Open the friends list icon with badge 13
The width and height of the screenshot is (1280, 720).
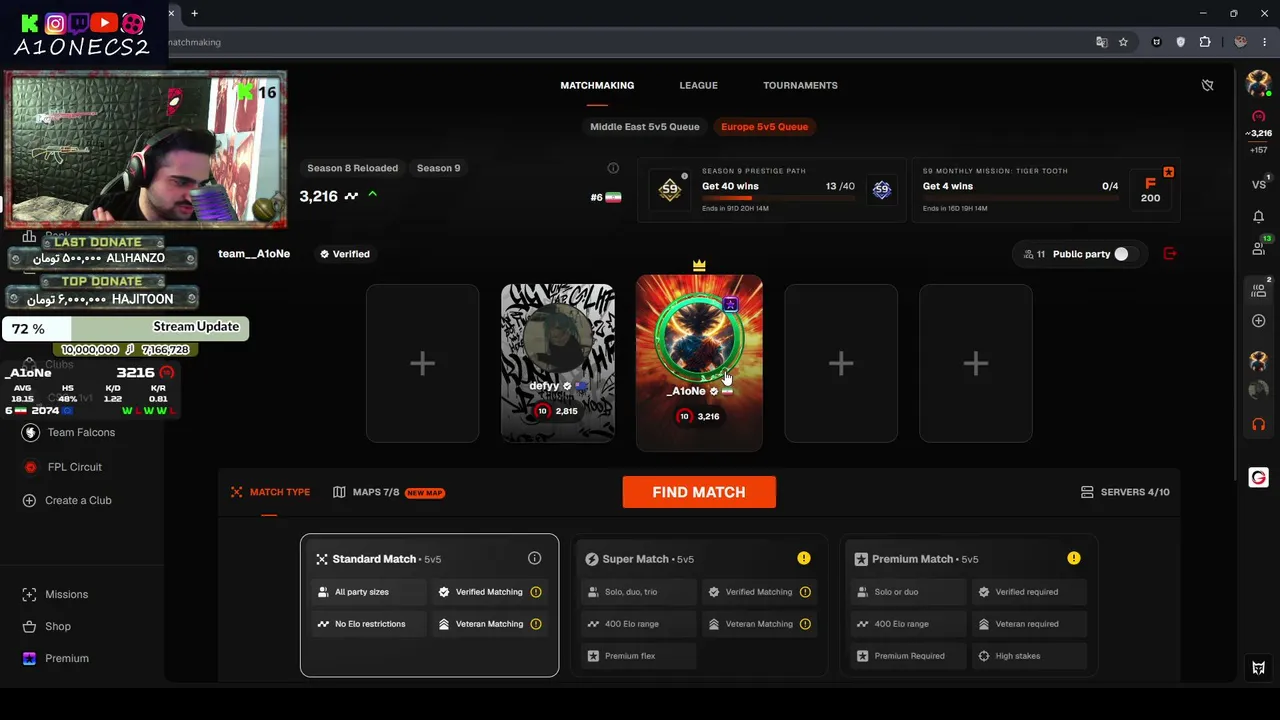tap(1259, 247)
